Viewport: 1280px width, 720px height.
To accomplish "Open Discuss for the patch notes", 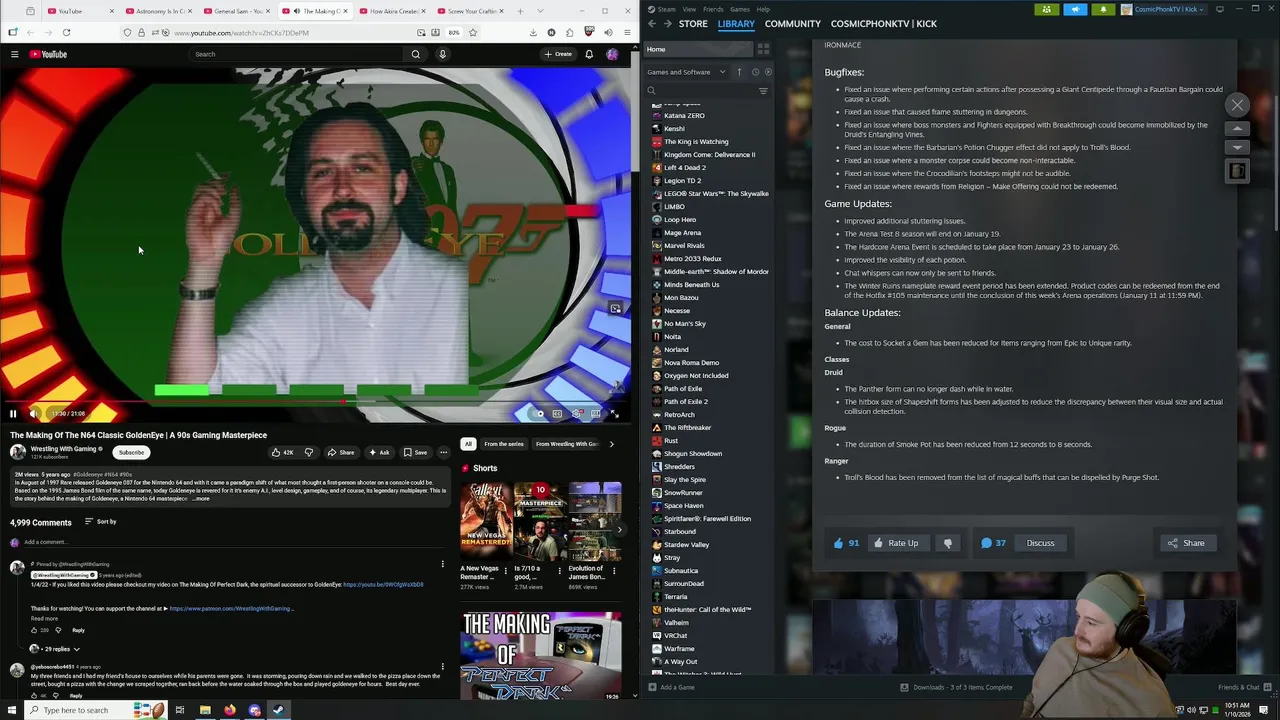I will (1040, 543).
